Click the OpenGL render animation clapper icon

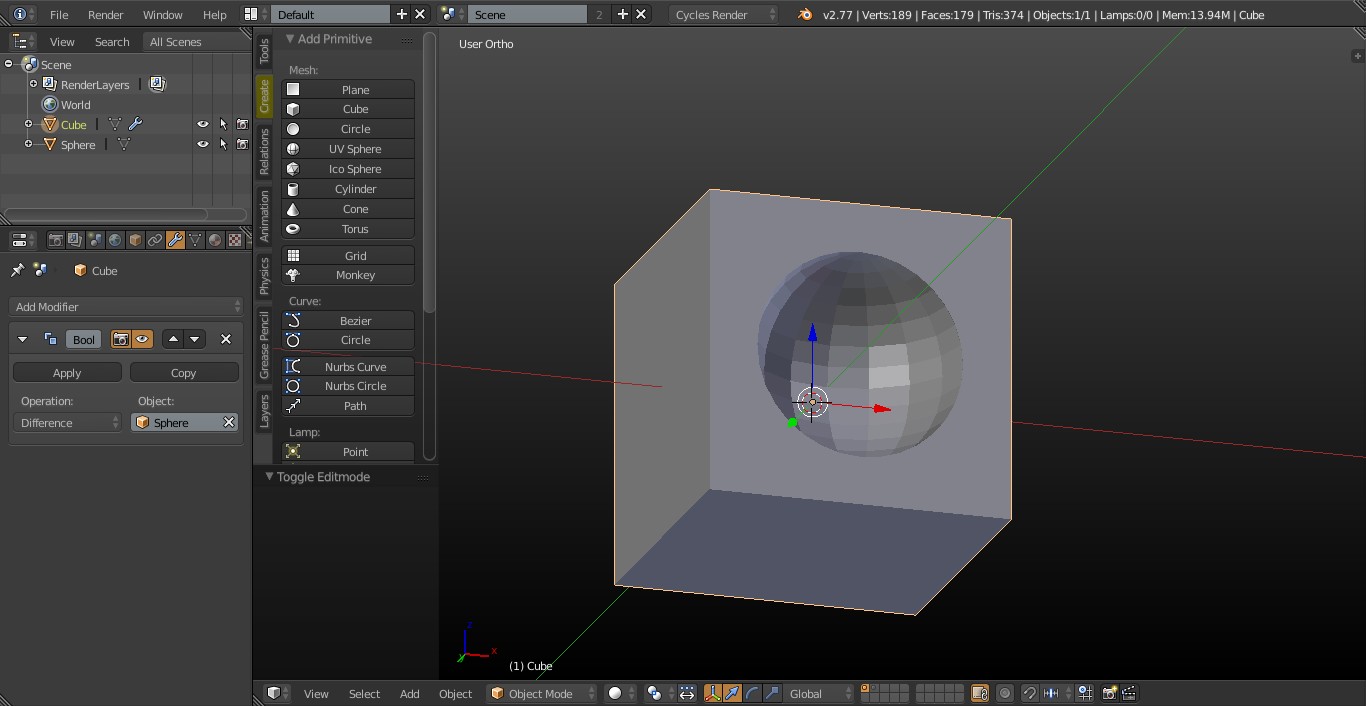tap(1129, 693)
